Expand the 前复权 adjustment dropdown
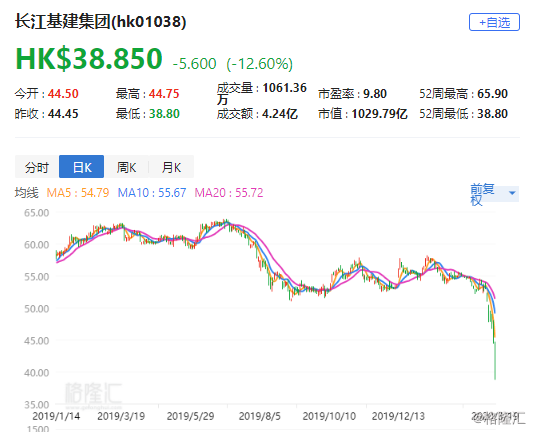This screenshot has height=432, width=533. coord(494,194)
